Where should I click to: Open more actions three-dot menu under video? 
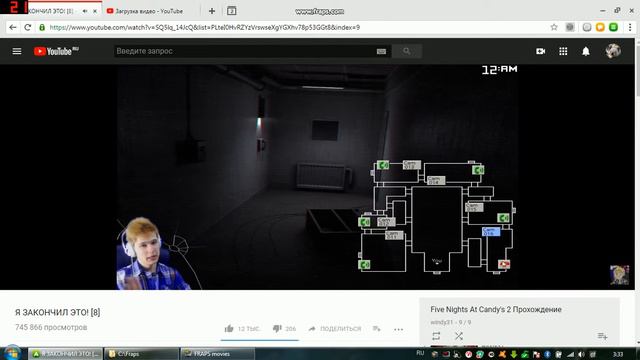(398, 329)
